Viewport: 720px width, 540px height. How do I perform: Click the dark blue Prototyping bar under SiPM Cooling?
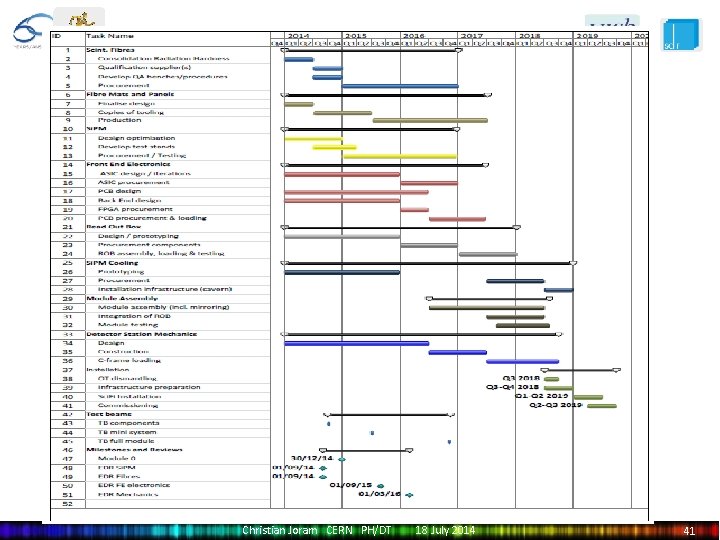tap(342, 272)
